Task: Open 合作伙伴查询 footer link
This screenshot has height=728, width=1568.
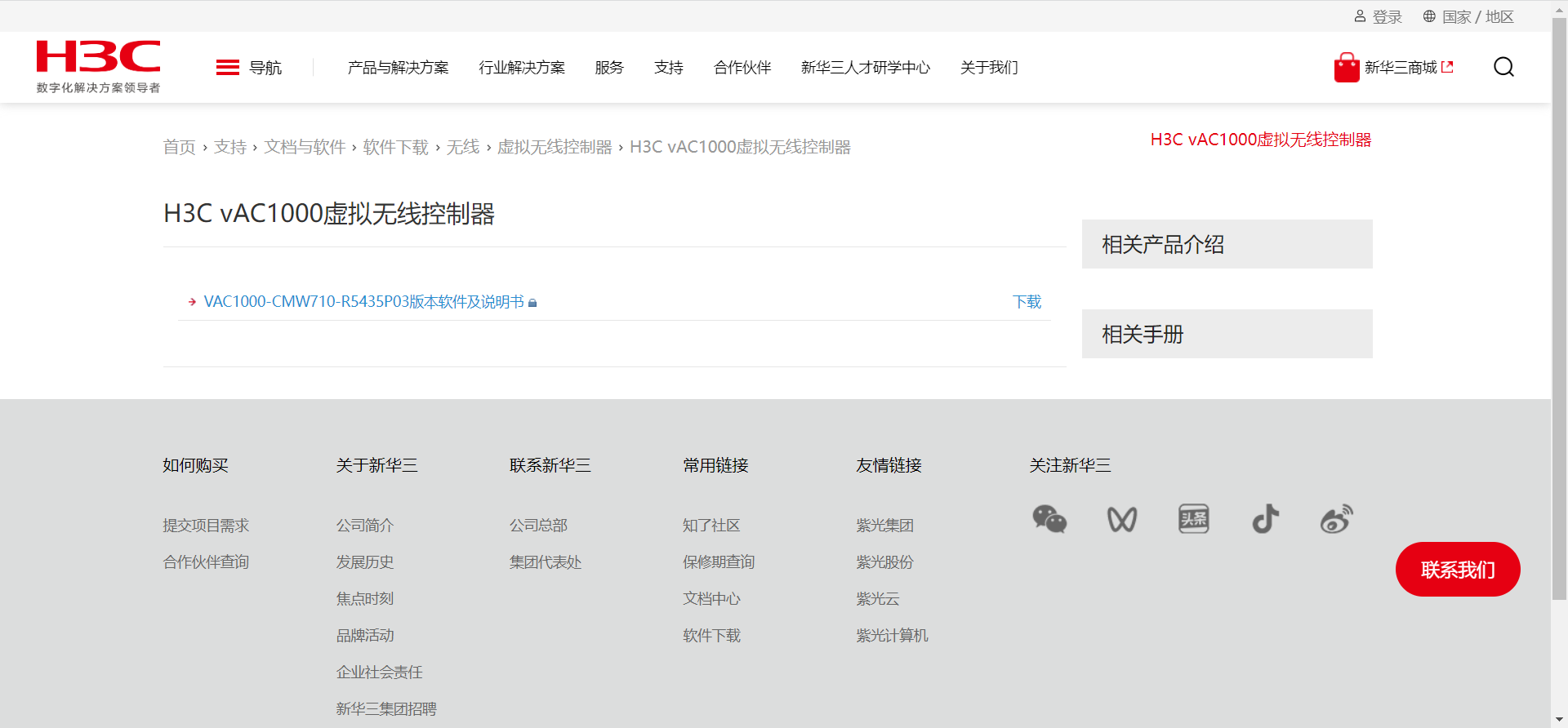Action: pyautogui.click(x=206, y=562)
